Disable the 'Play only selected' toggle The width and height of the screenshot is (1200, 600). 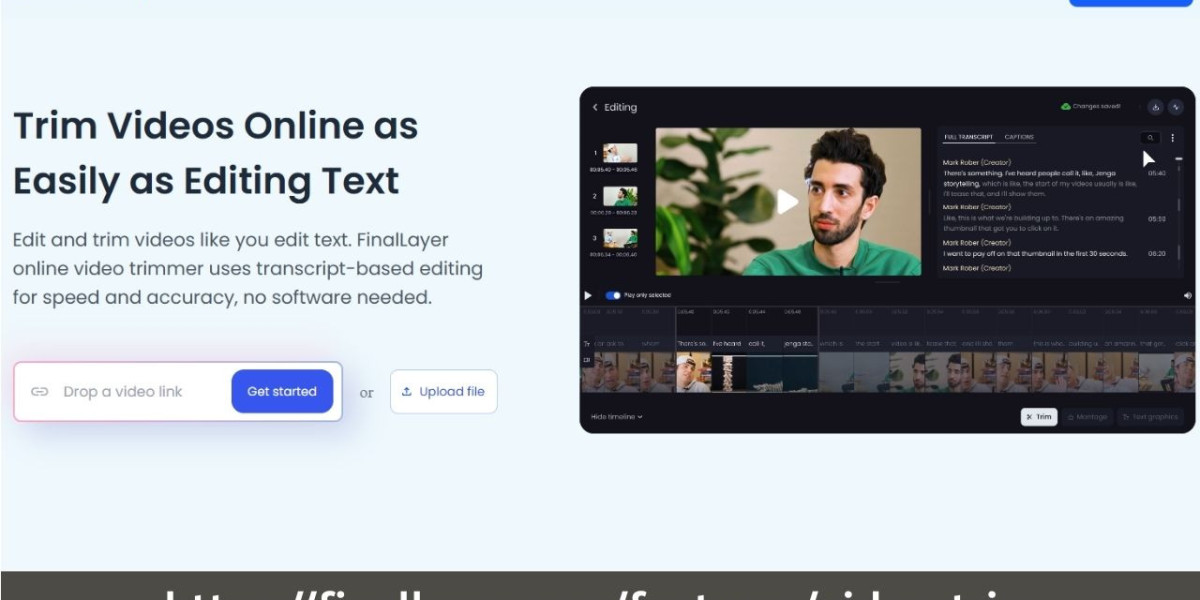pyautogui.click(x=611, y=295)
